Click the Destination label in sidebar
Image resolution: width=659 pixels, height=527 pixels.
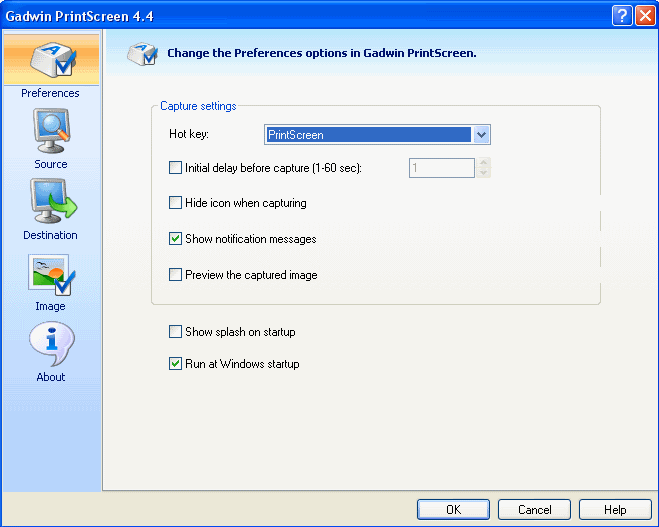50,235
